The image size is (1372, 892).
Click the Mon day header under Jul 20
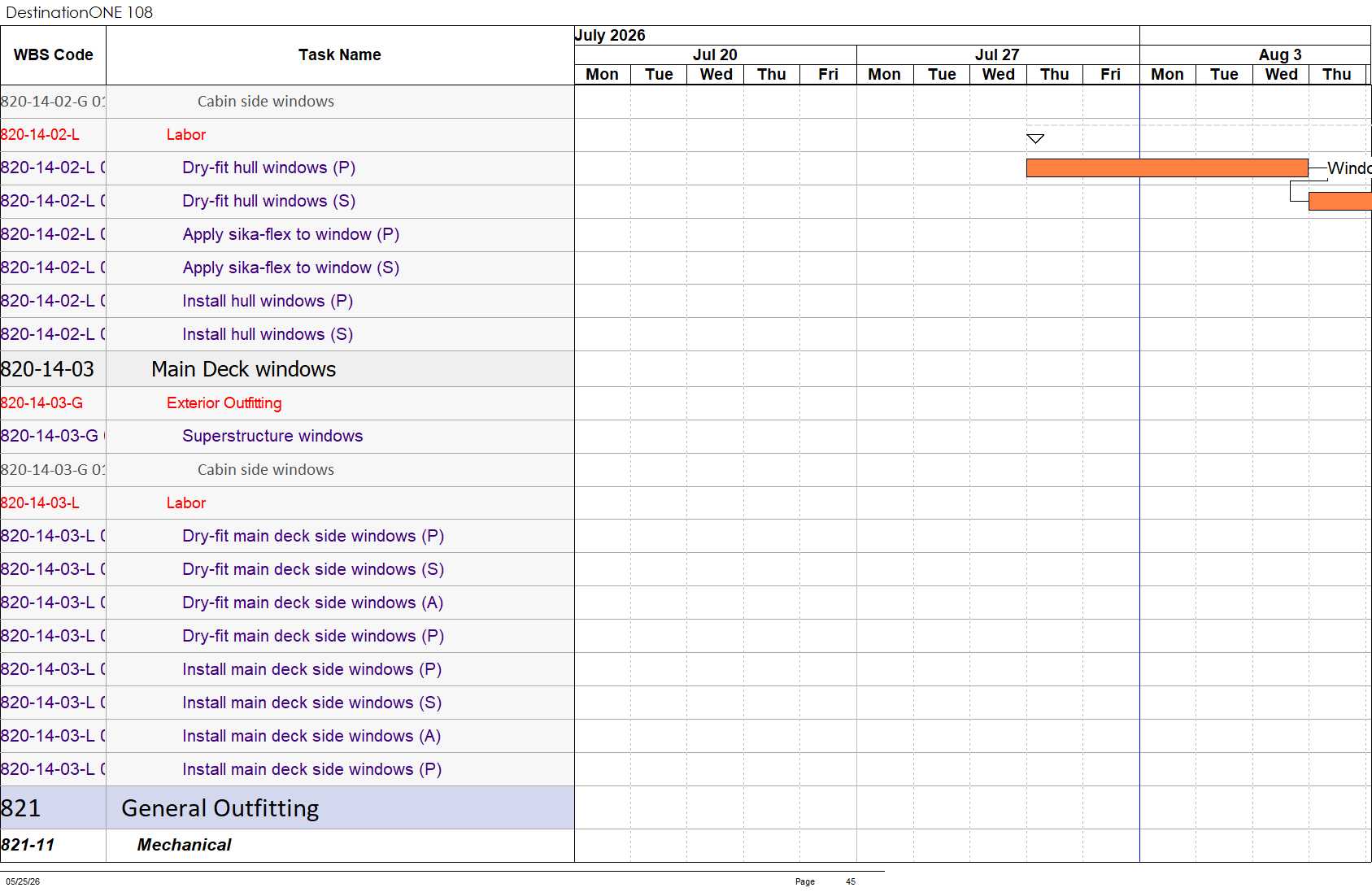(603, 75)
